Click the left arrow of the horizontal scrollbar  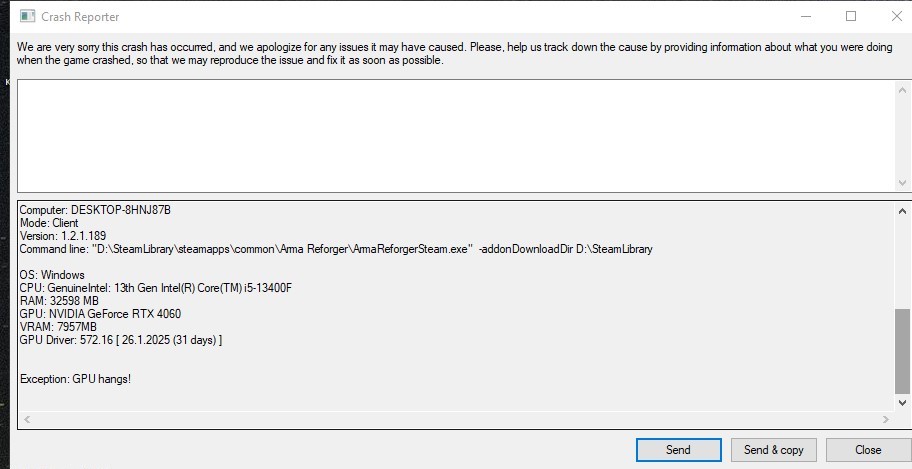point(26,420)
